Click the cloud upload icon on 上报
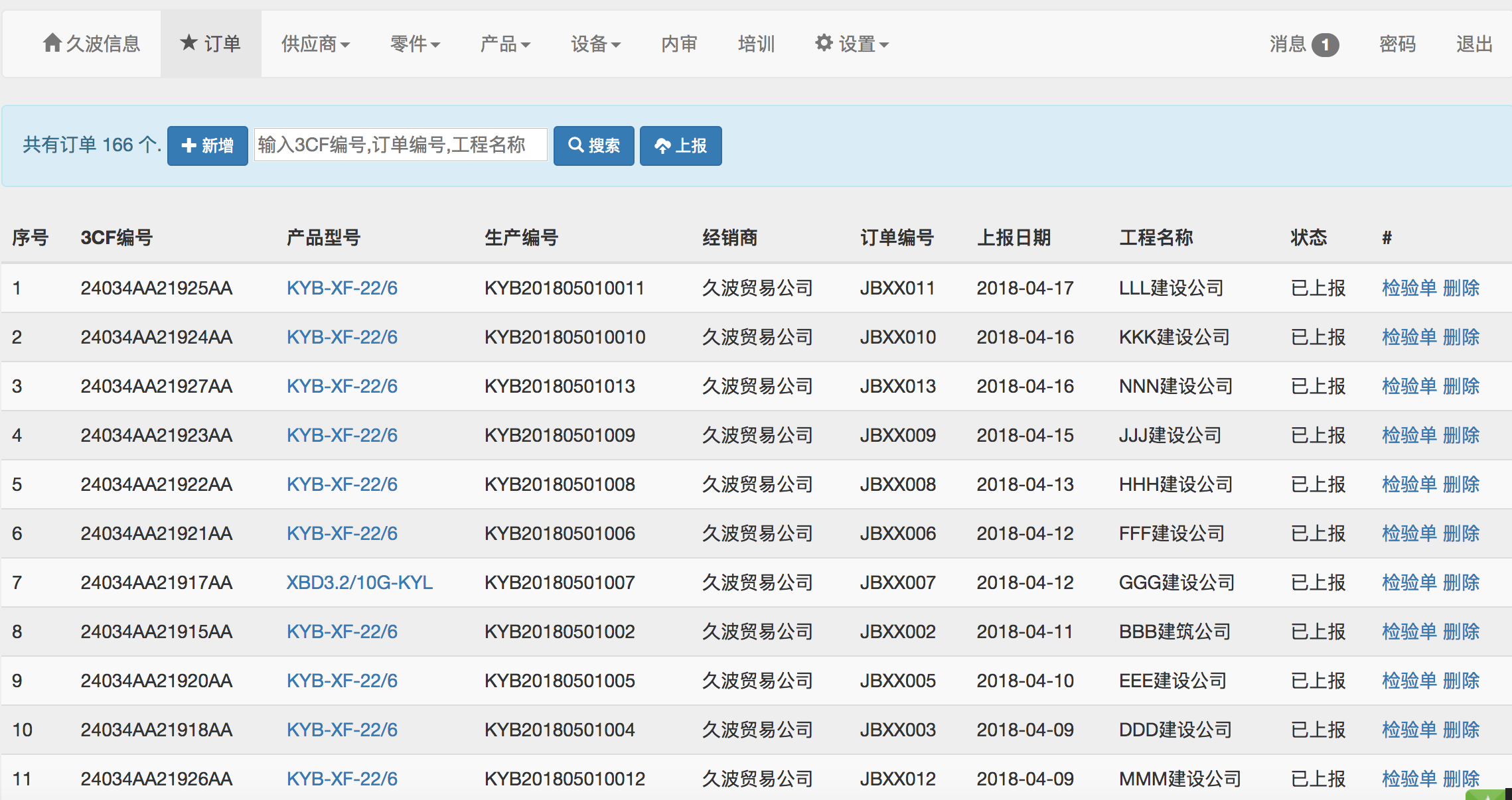Viewport: 1512px width, 800px height. [x=662, y=146]
